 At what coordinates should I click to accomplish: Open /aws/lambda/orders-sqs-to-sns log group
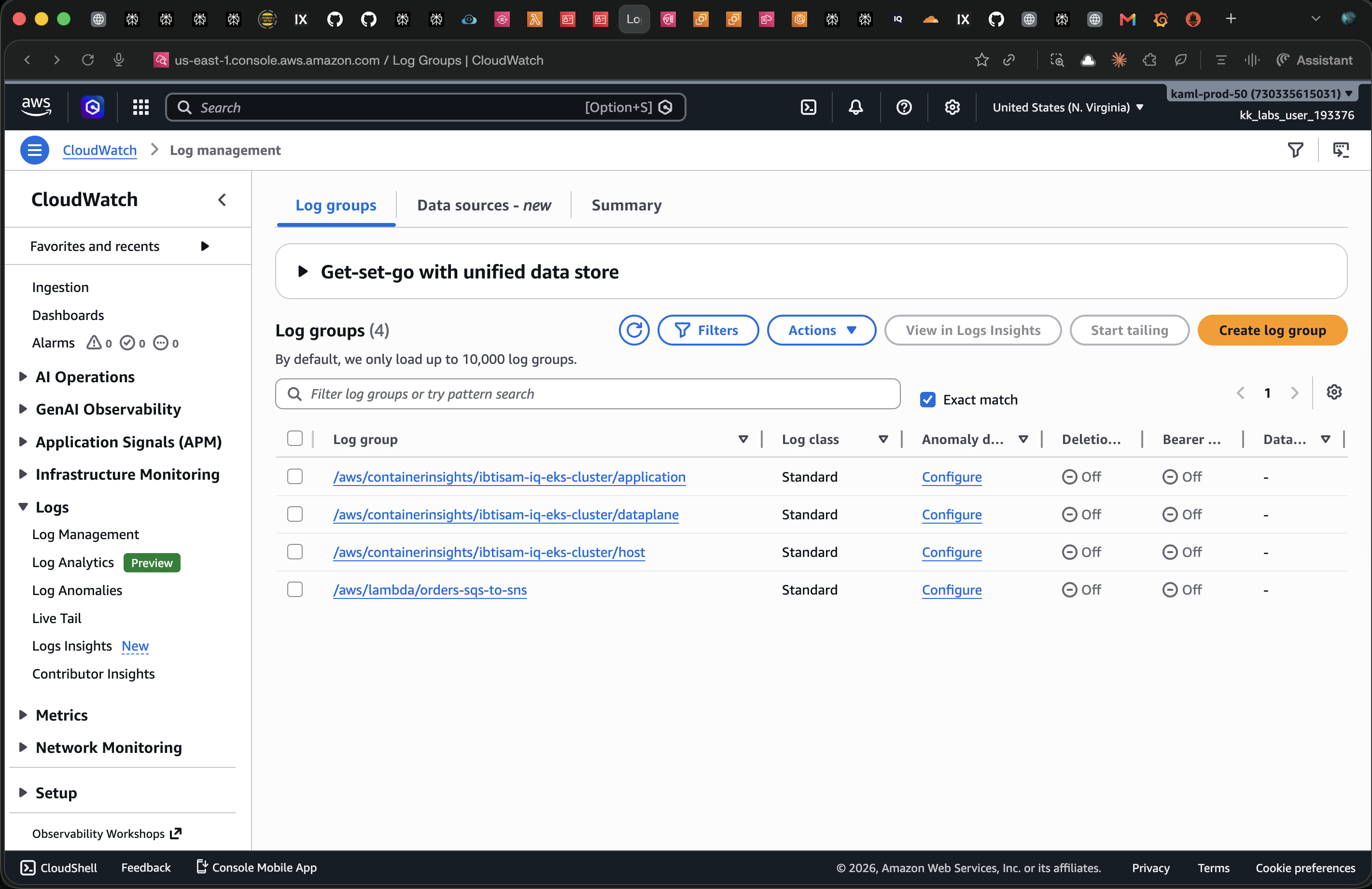(x=430, y=589)
